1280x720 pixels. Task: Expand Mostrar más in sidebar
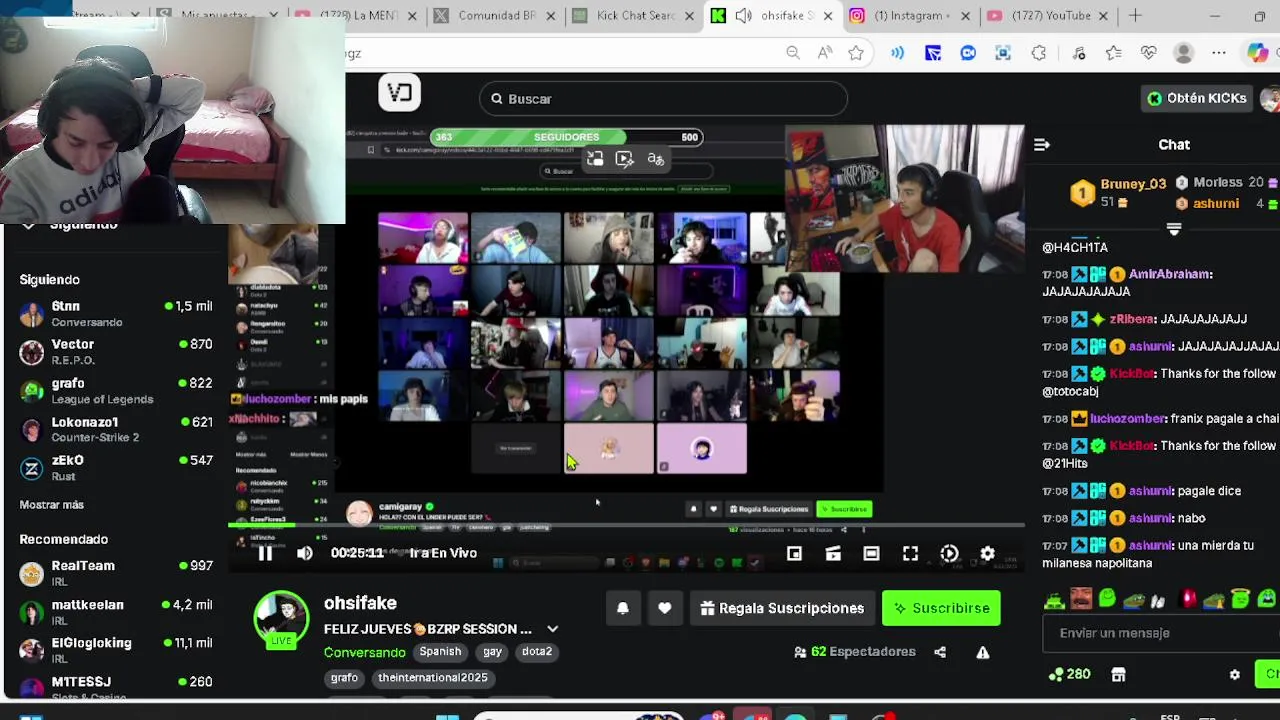[x=52, y=505]
